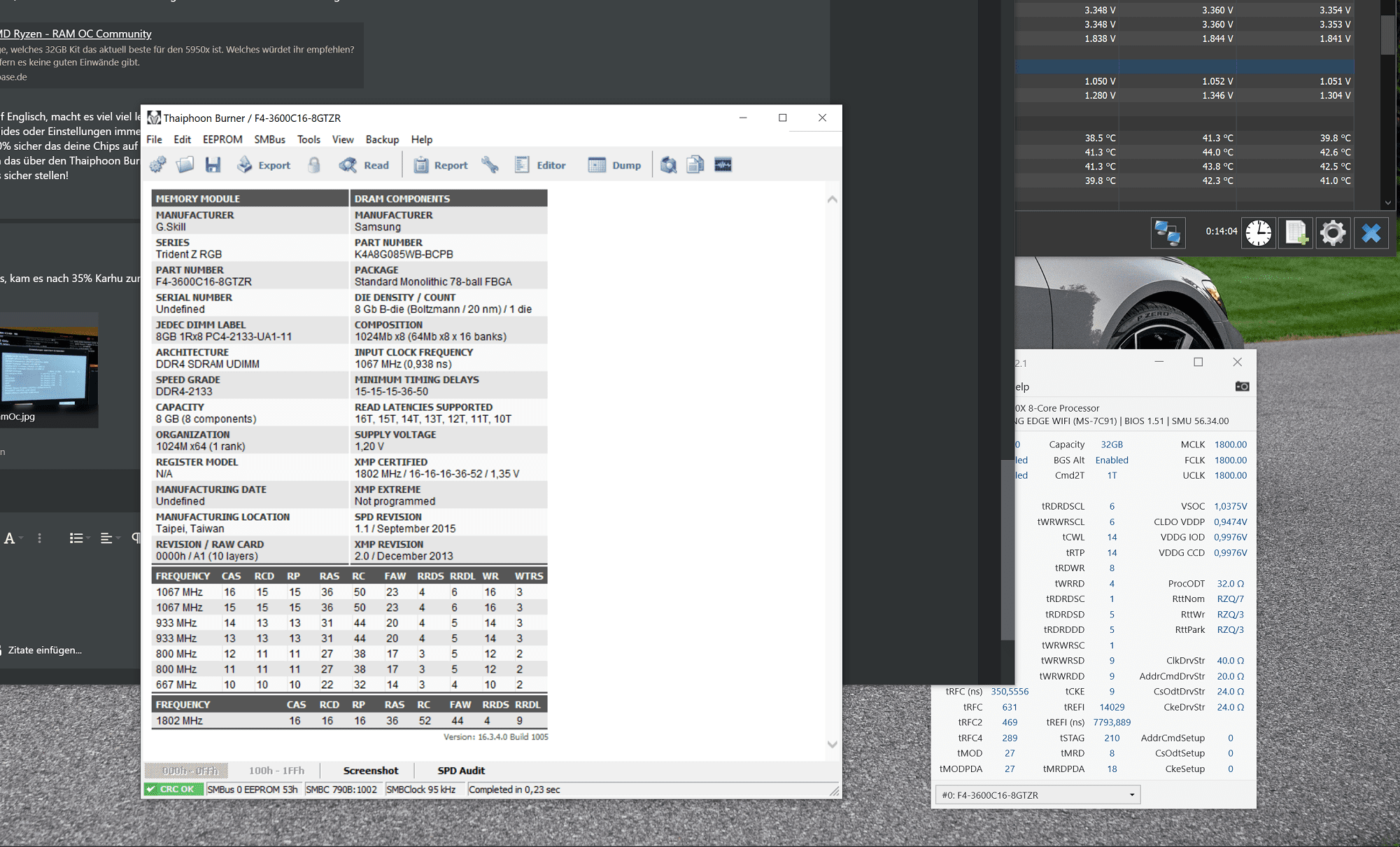Open the Edit menu
Image resolution: width=1400 pixels, height=847 pixels.
coord(183,139)
